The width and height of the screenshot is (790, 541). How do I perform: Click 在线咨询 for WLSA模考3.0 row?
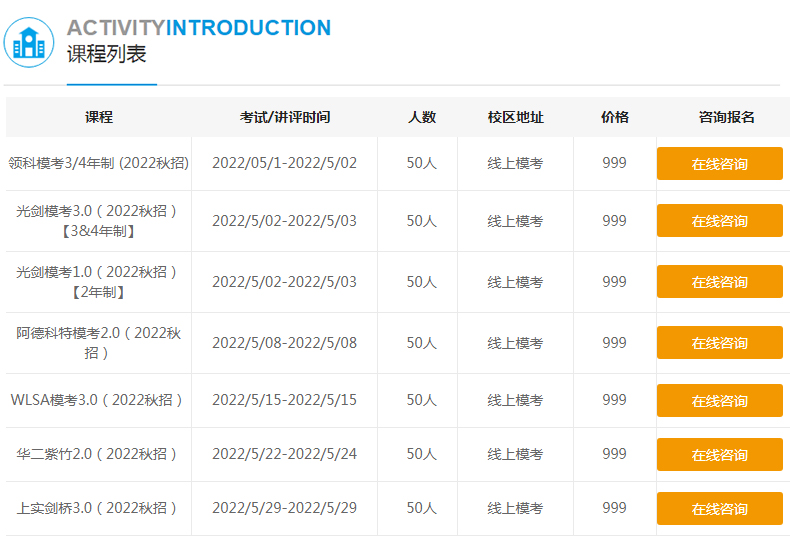[x=719, y=401]
